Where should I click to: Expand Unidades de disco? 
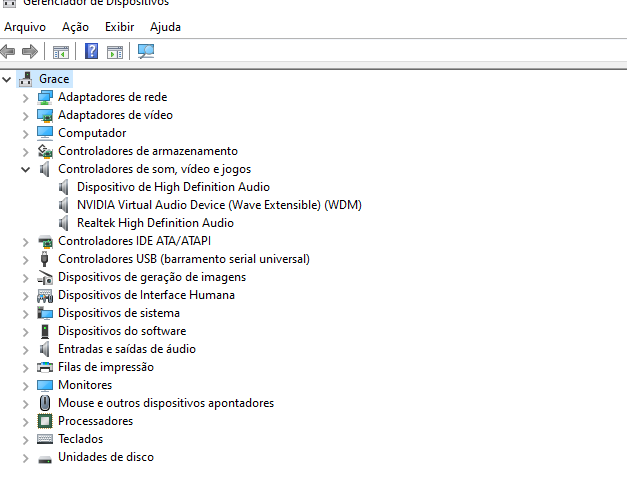(x=26, y=458)
